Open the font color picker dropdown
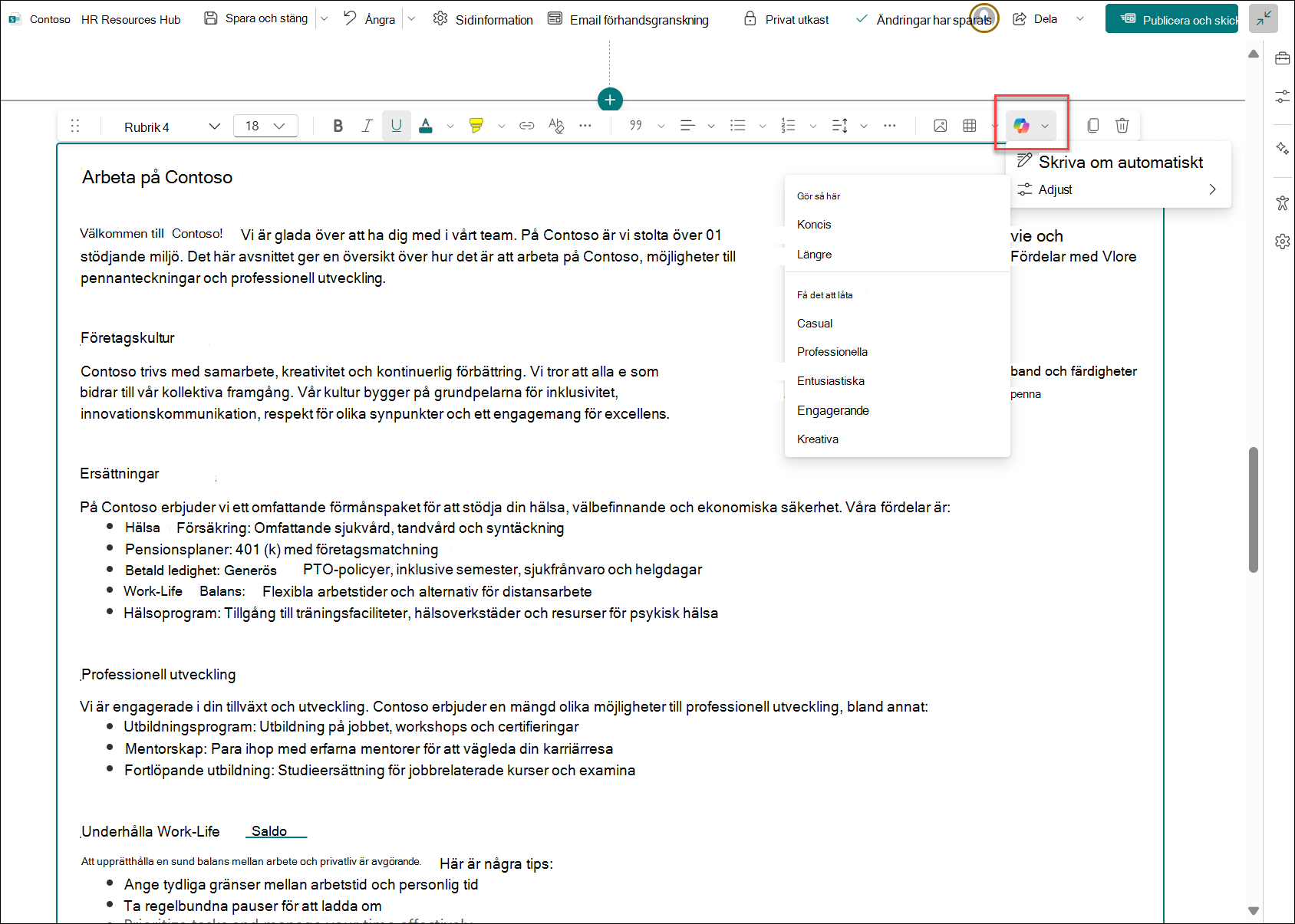1295x924 pixels. (450, 126)
